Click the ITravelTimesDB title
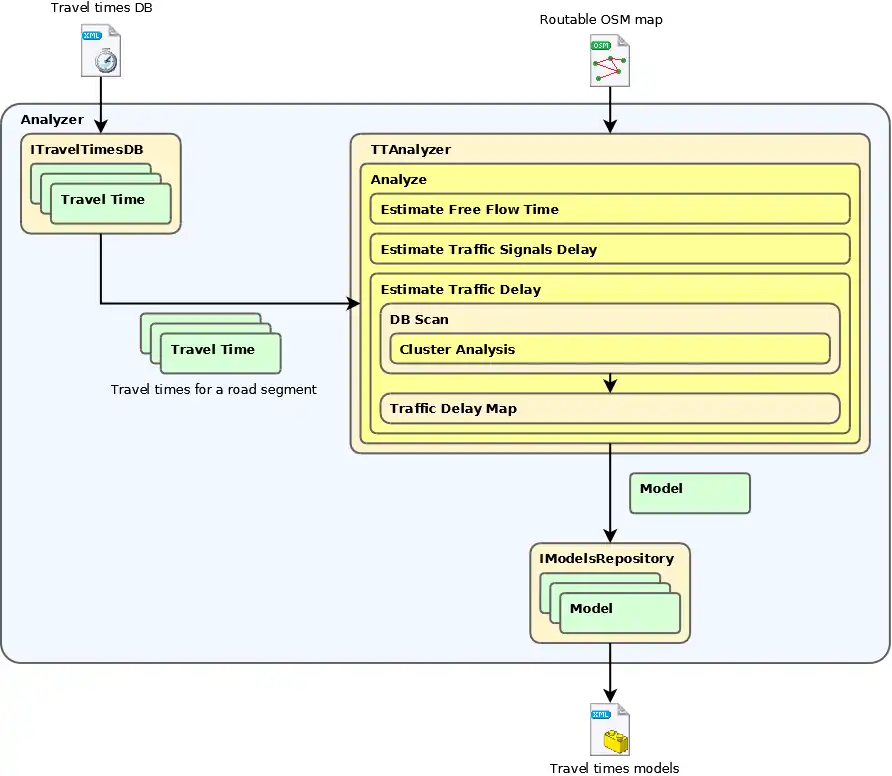This screenshot has width=892, height=776. [87, 150]
